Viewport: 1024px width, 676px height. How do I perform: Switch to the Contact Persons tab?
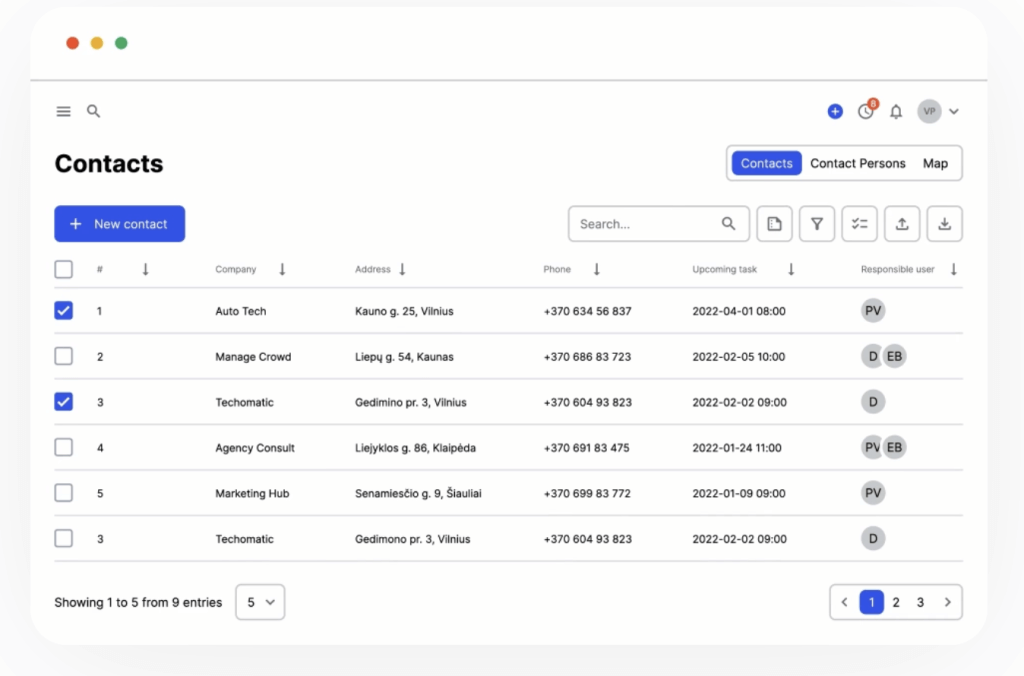pyautogui.click(x=857, y=163)
